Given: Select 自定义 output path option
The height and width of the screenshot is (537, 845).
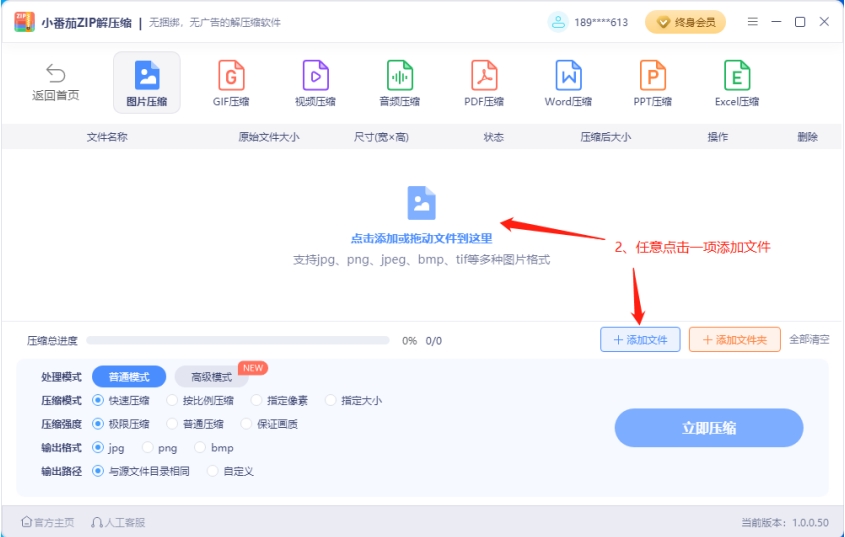Looking at the screenshot, I should (213, 471).
